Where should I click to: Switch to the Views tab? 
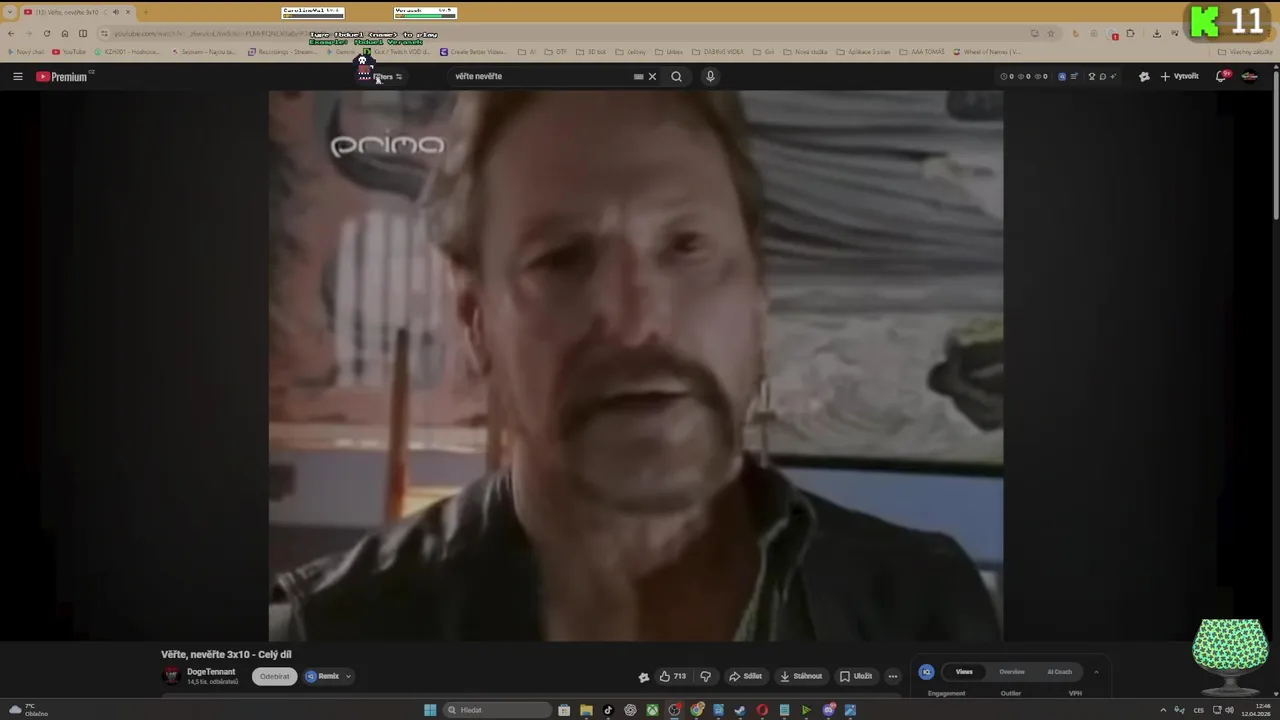[x=964, y=672]
